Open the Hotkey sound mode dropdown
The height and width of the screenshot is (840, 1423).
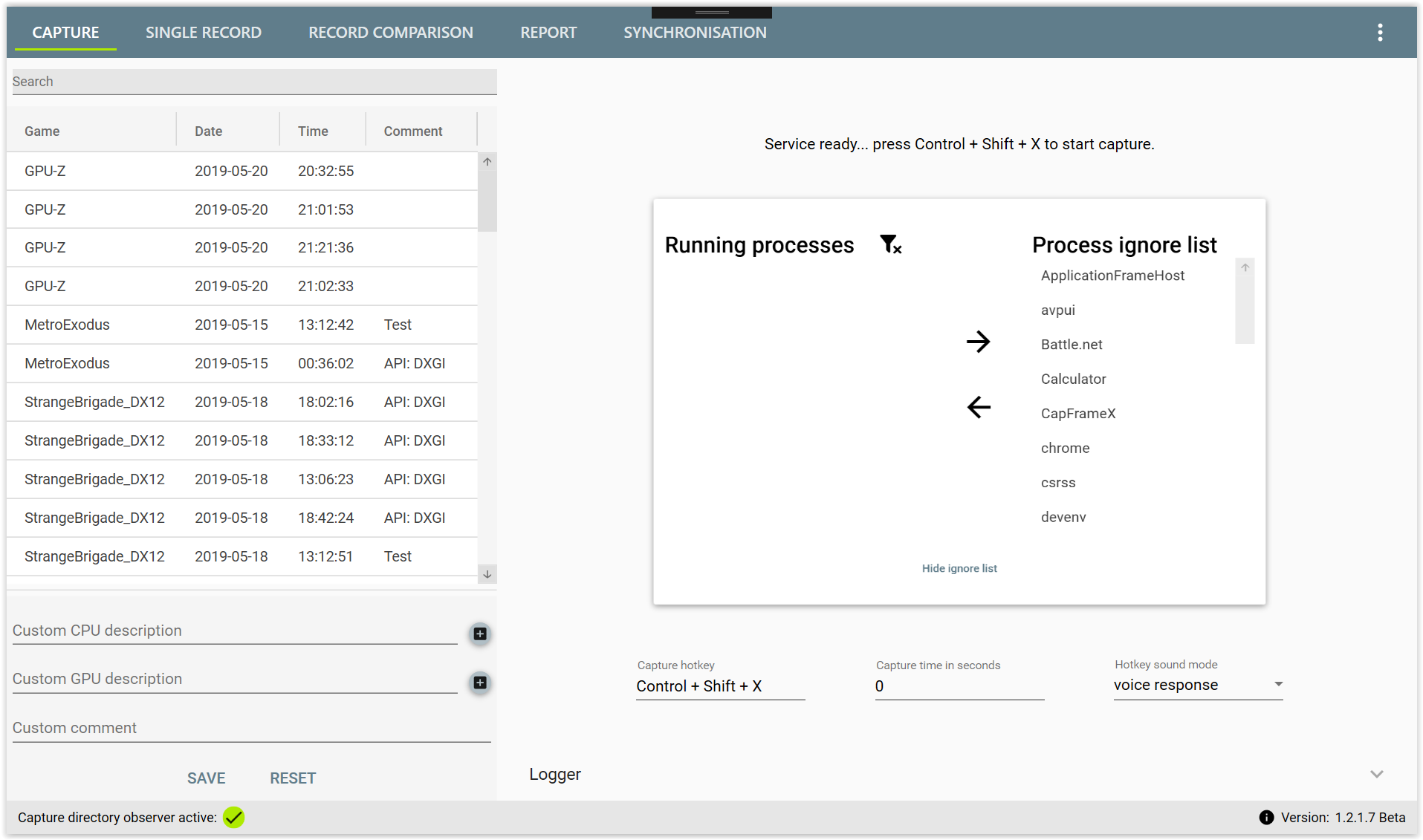click(1198, 685)
